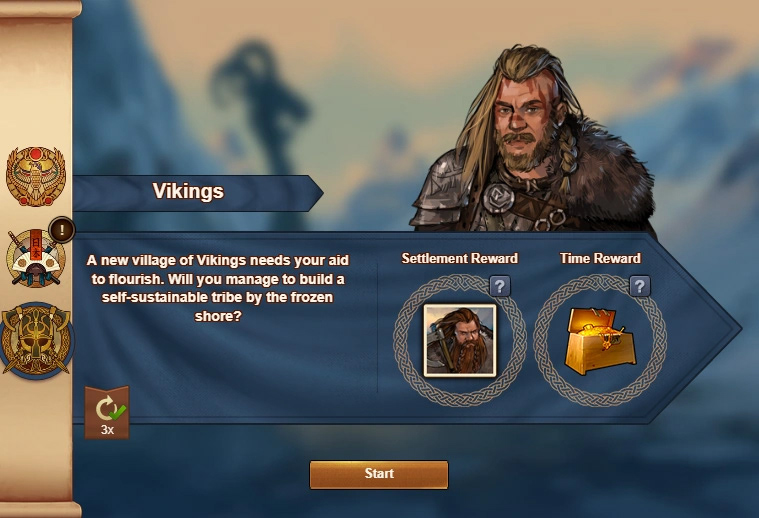Select the Feudal Japan fan emblem
Screen dimensions: 759x518
tap(36, 259)
